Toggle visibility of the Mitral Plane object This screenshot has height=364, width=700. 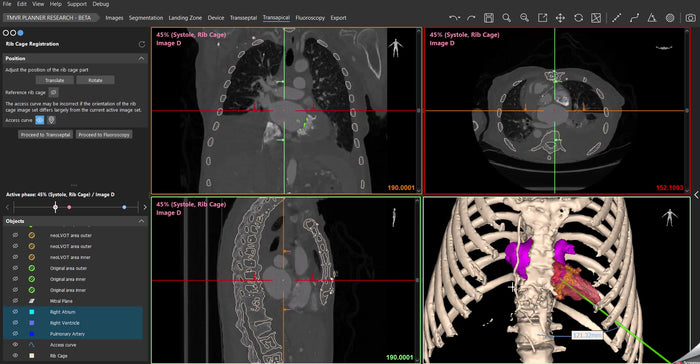click(x=15, y=301)
